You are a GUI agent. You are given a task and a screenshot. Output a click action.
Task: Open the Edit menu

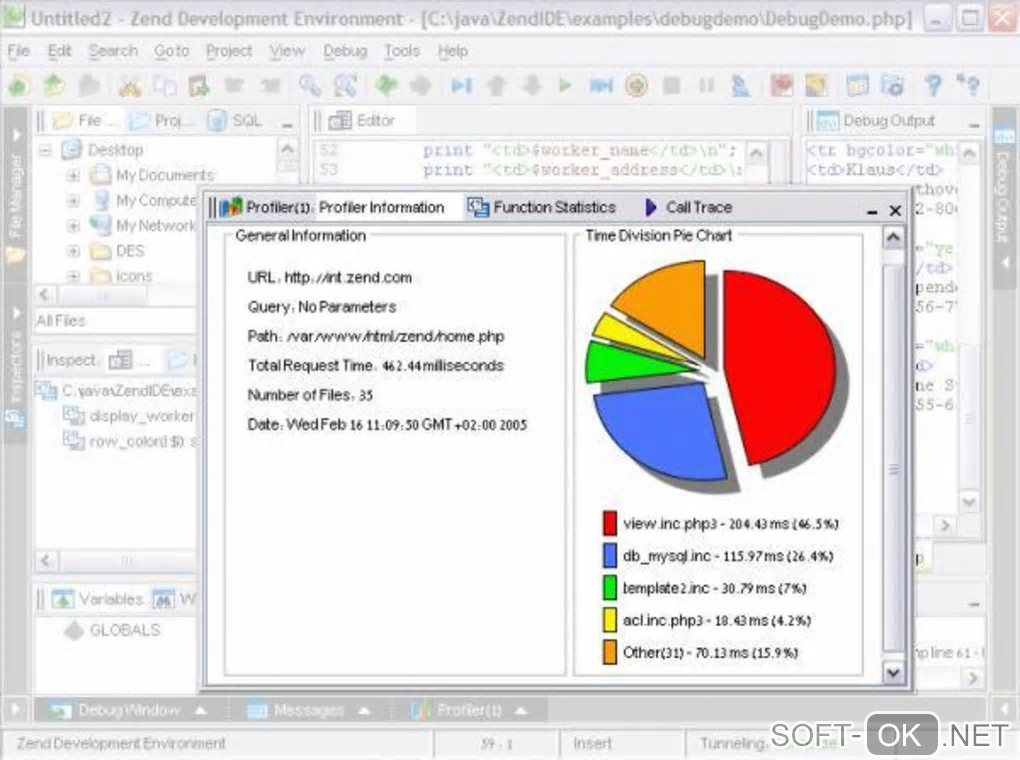coord(59,51)
